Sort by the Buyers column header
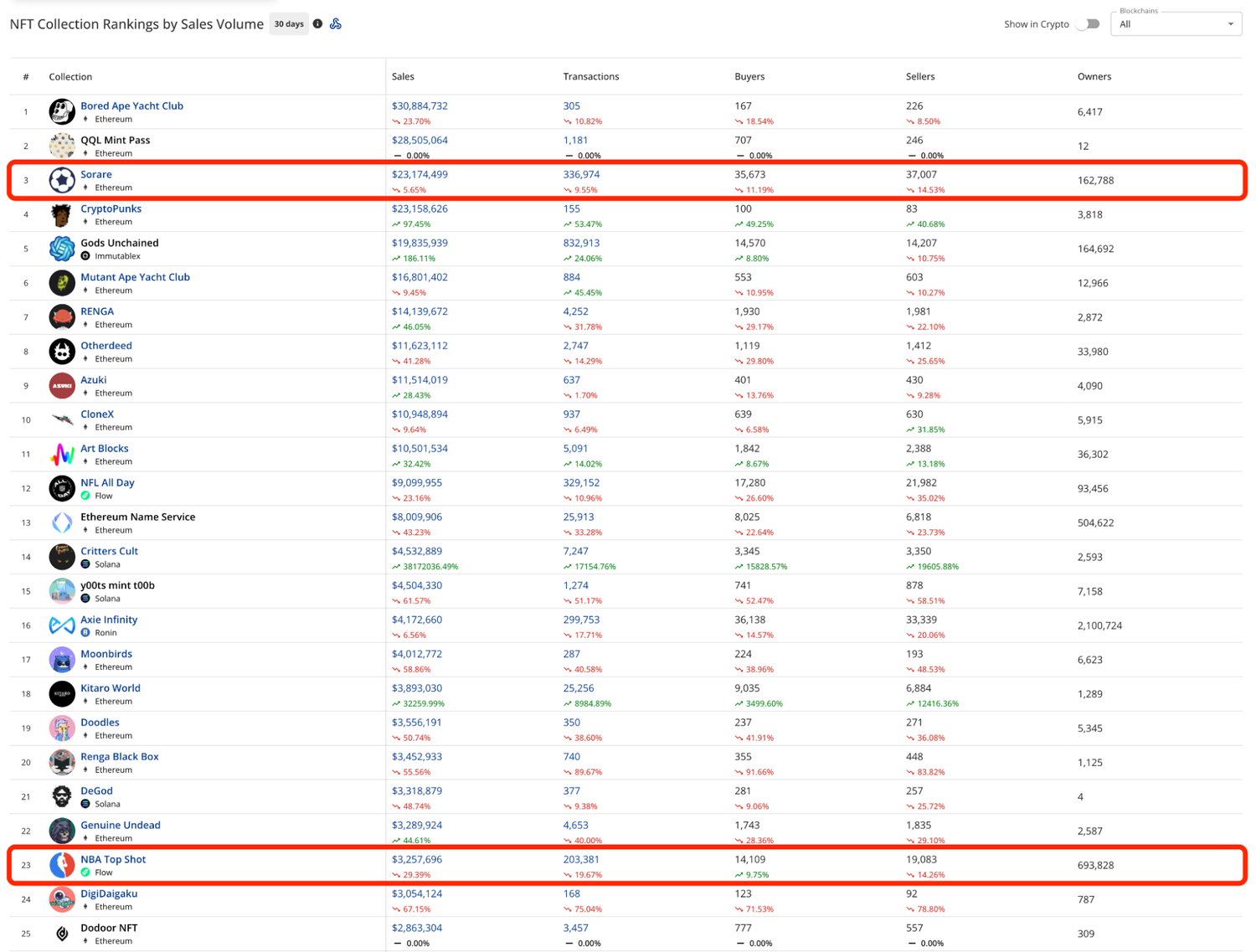 749,76
